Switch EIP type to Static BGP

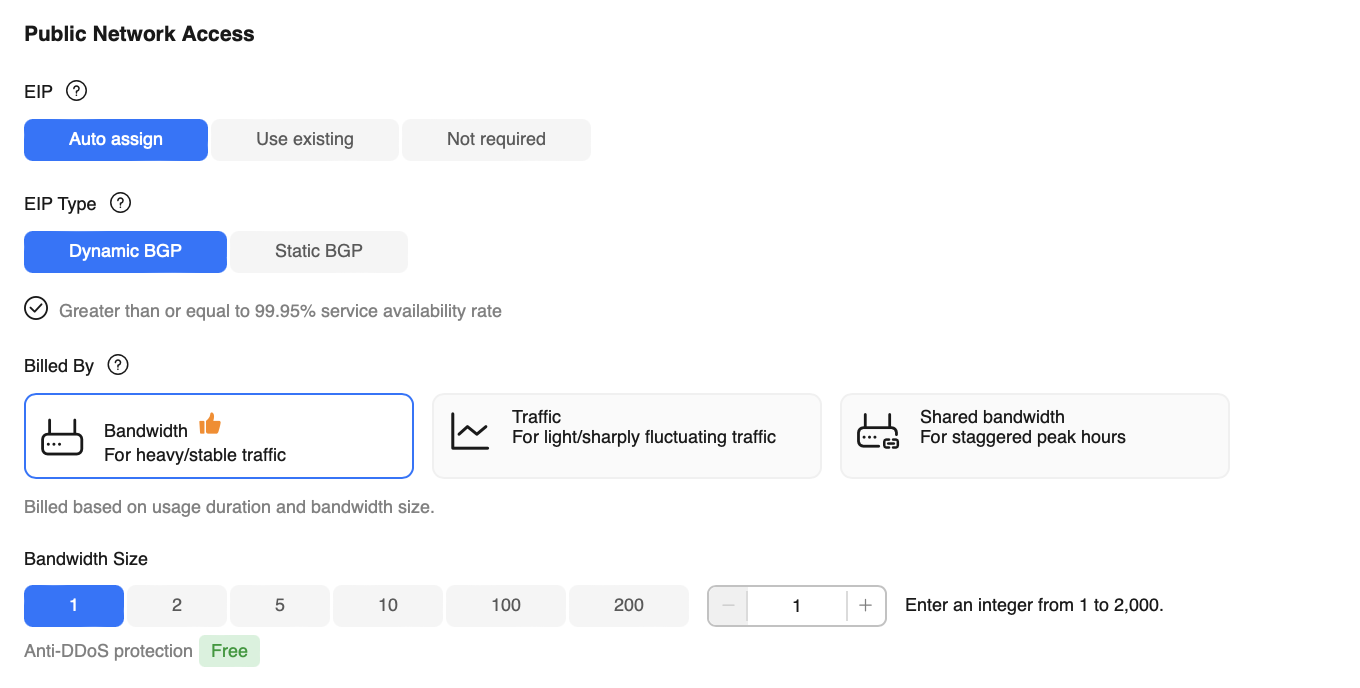(319, 252)
